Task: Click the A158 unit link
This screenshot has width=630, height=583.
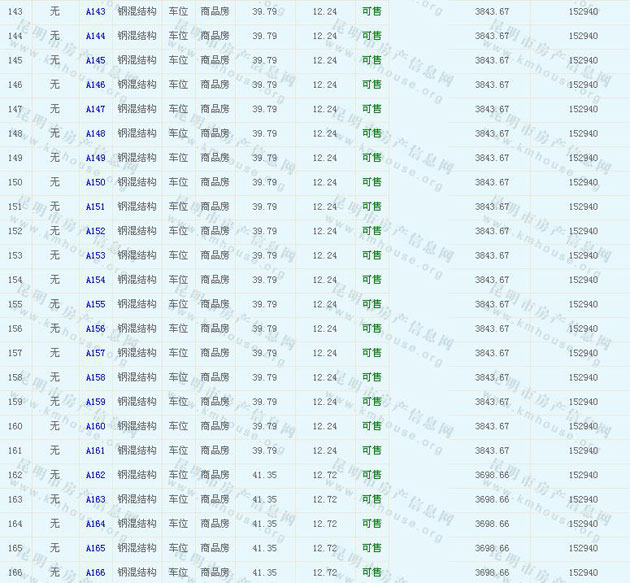Action: [x=95, y=378]
